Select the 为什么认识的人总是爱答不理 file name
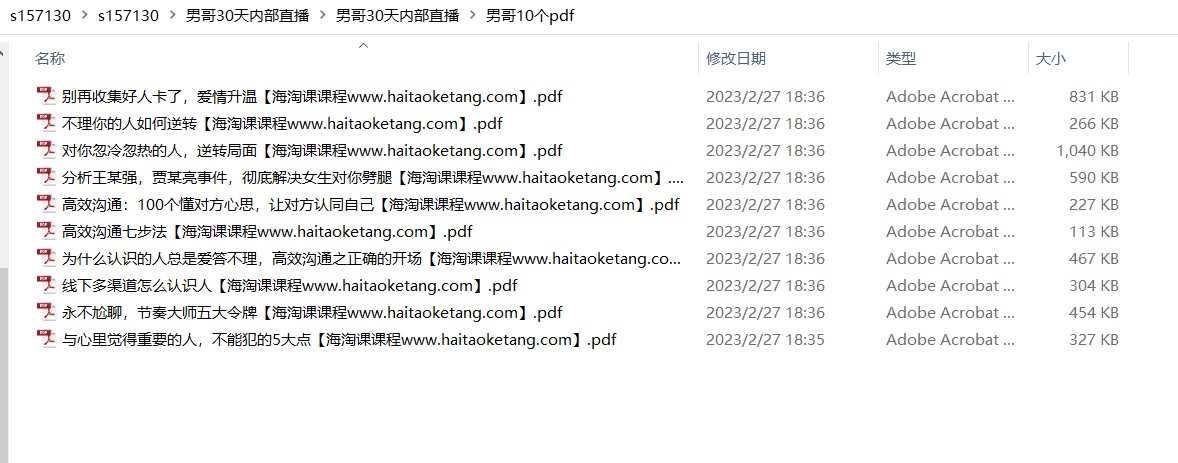The height and width of the screenshot is (463, 1178). click(x=372, y=259)
